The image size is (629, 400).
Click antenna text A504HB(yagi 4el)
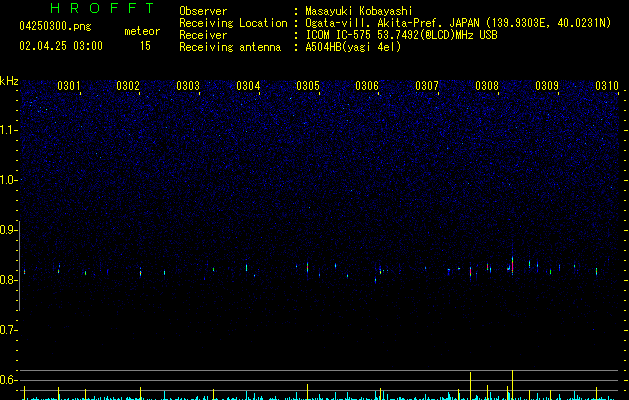click(353, 47)
